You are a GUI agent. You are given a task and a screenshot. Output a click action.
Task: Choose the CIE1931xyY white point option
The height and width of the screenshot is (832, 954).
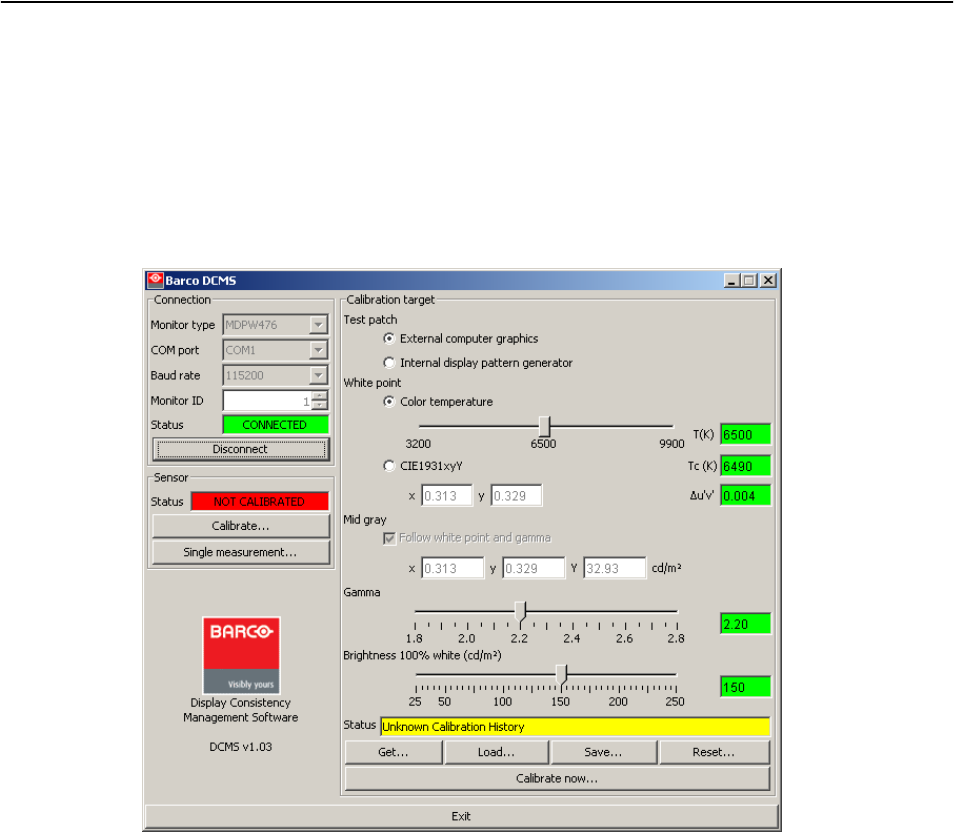[x=390, y=465]
